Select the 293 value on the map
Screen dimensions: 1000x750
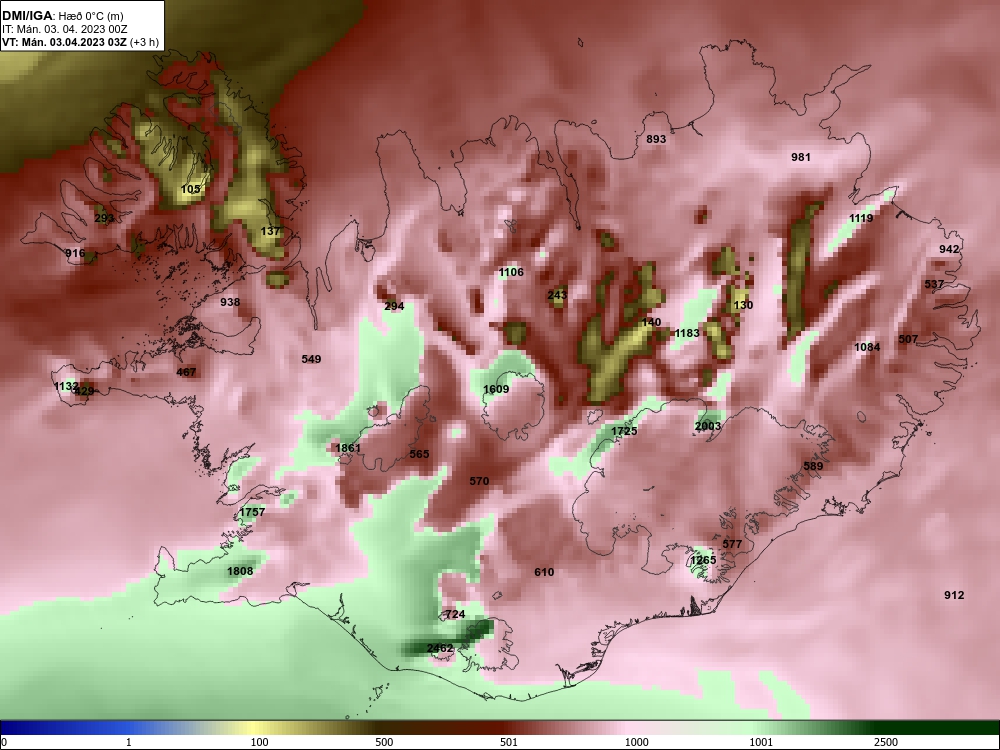[x=104, y=218]
